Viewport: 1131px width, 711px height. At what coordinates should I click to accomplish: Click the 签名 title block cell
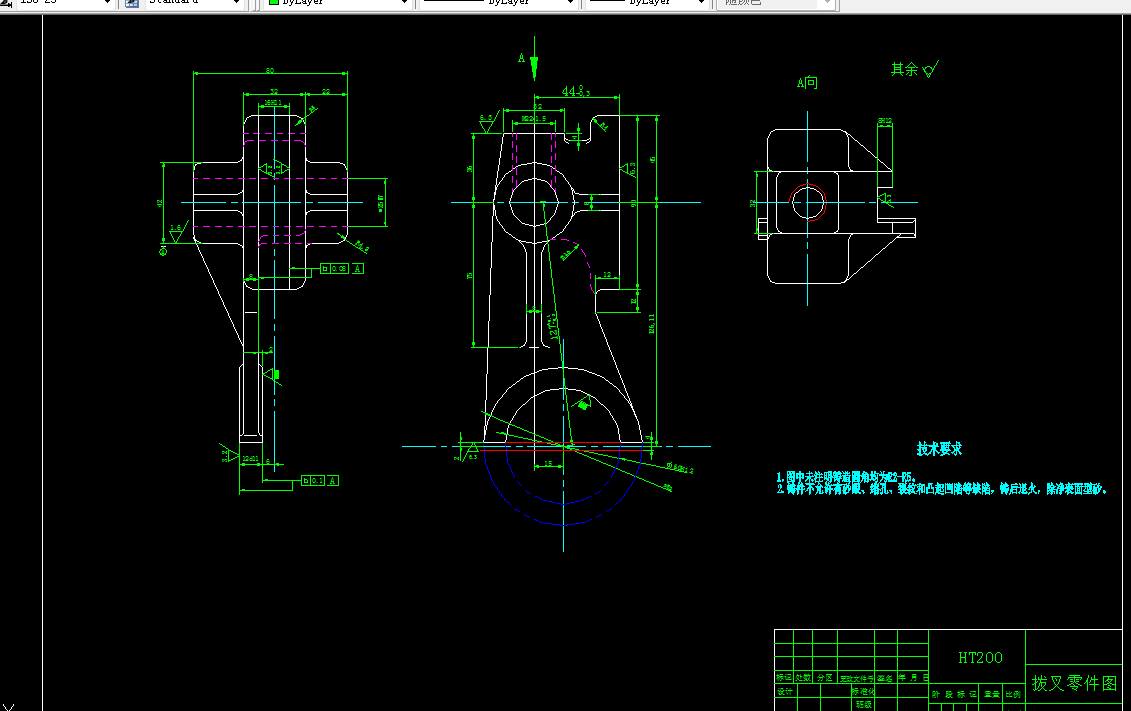click(x=885, y=678)
